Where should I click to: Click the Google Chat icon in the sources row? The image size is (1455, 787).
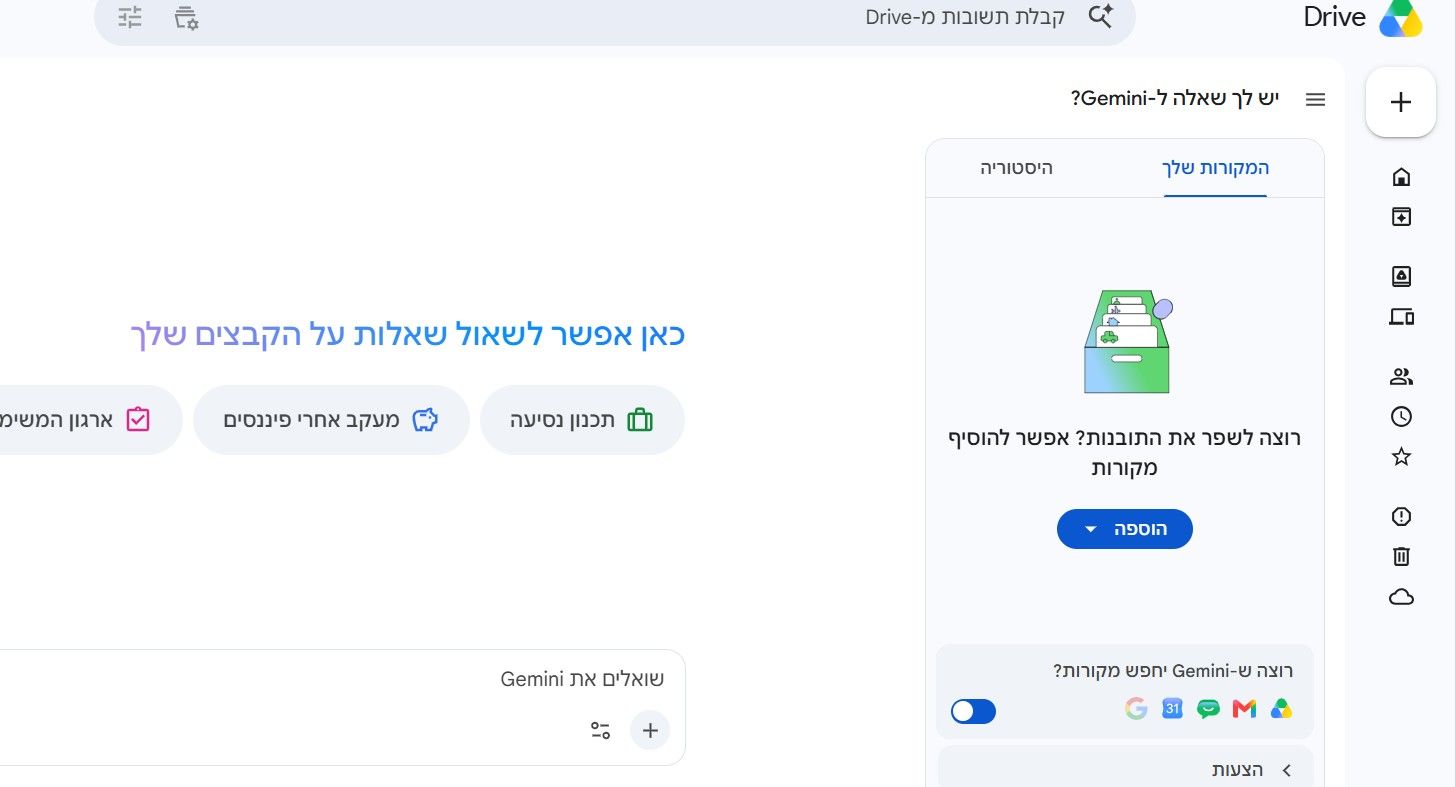coord(1209,709)
